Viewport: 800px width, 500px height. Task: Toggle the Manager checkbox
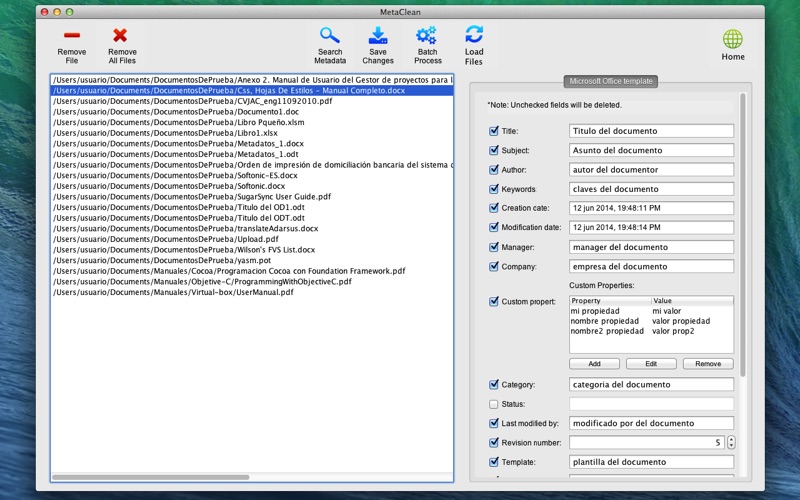(493, 247)
